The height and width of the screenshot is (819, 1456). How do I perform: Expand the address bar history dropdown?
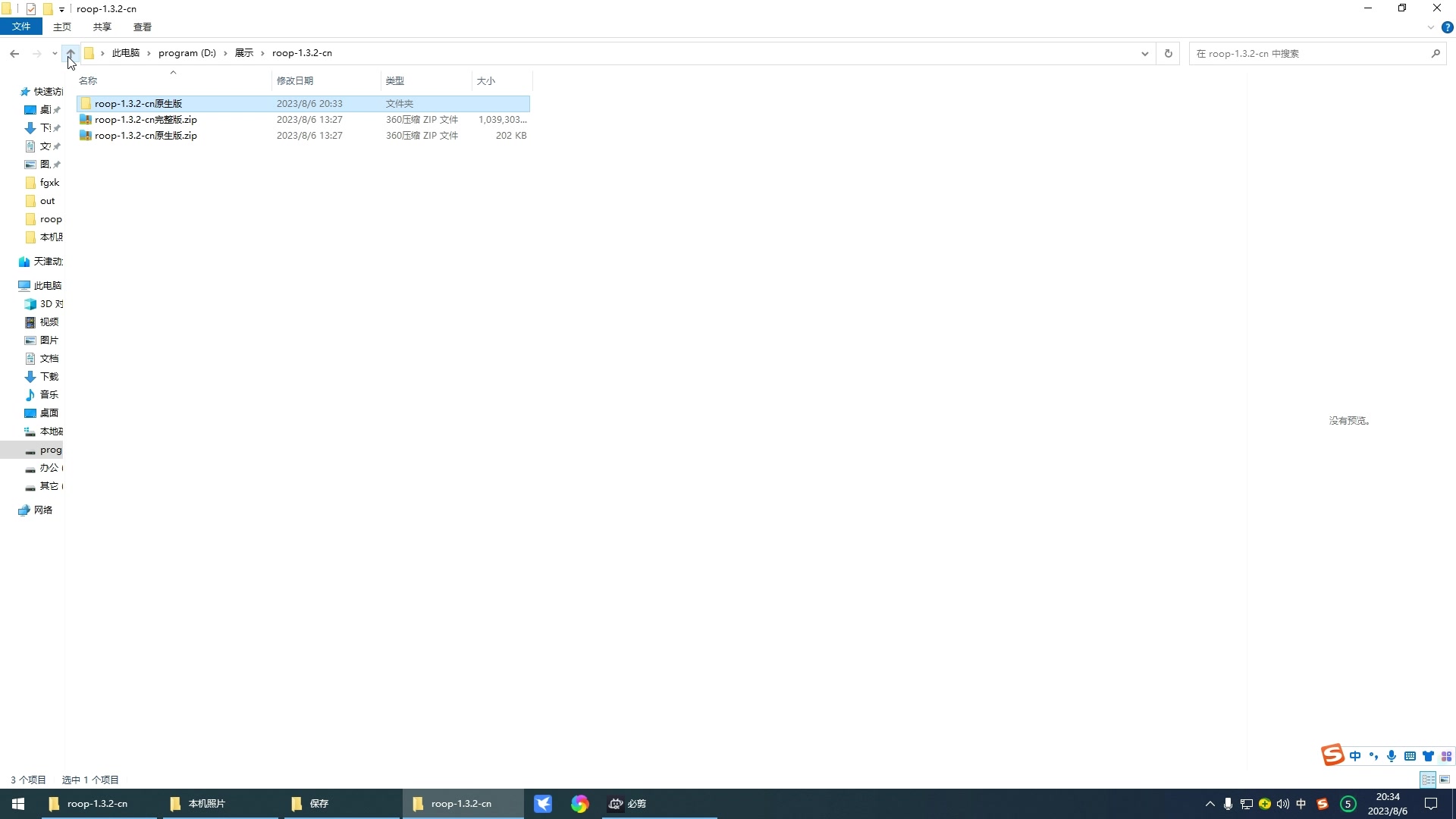click(x=1144, y=54)
